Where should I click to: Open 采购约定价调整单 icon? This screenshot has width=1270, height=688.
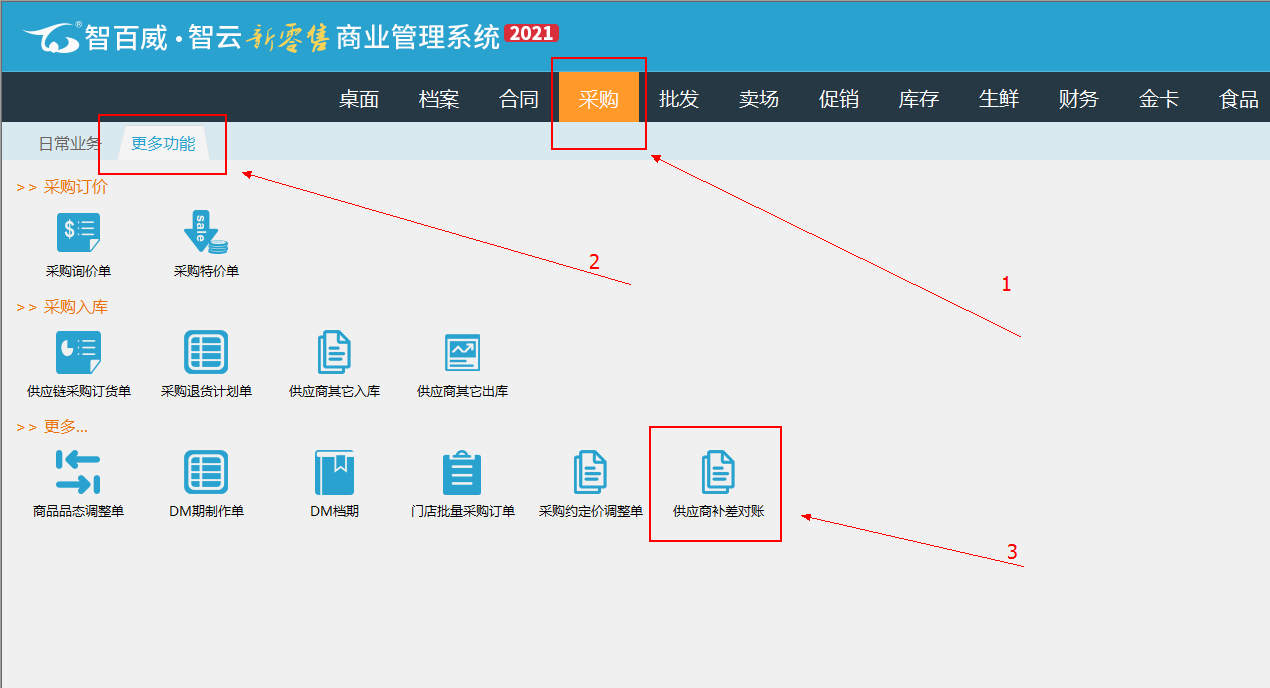click(x=590, y=473)
